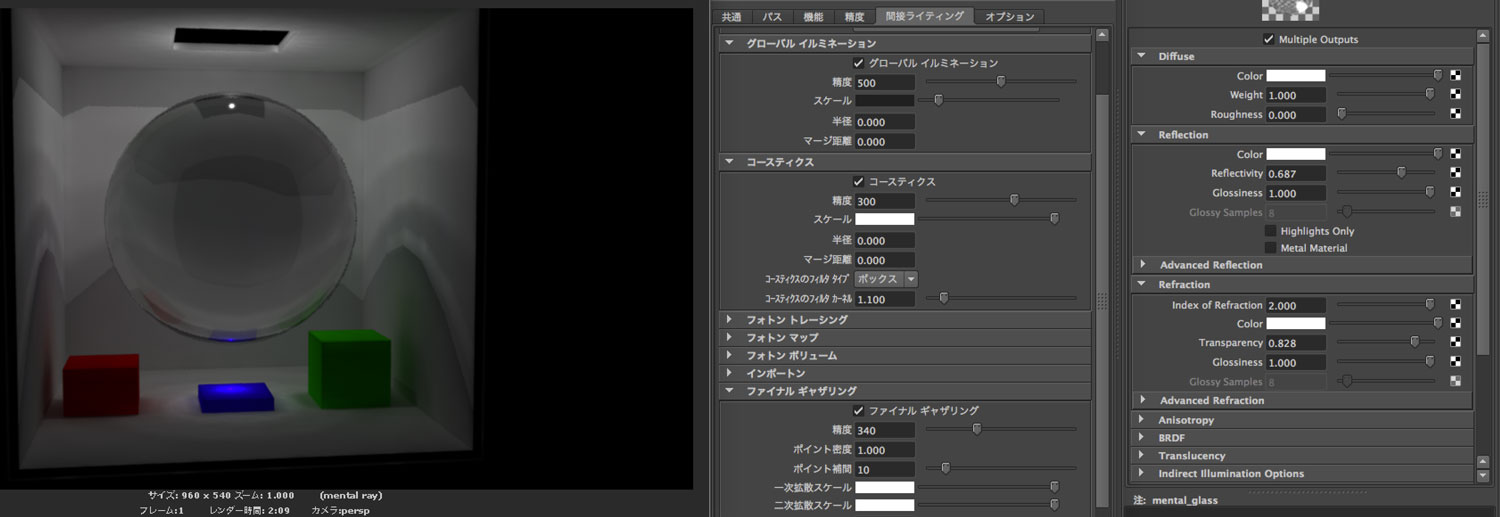The height and width of the screenshot is (517, 1500).
Task: Click ポイント密度 field showing 1.000
Action: pyautogui.click(x=885, y=450)
